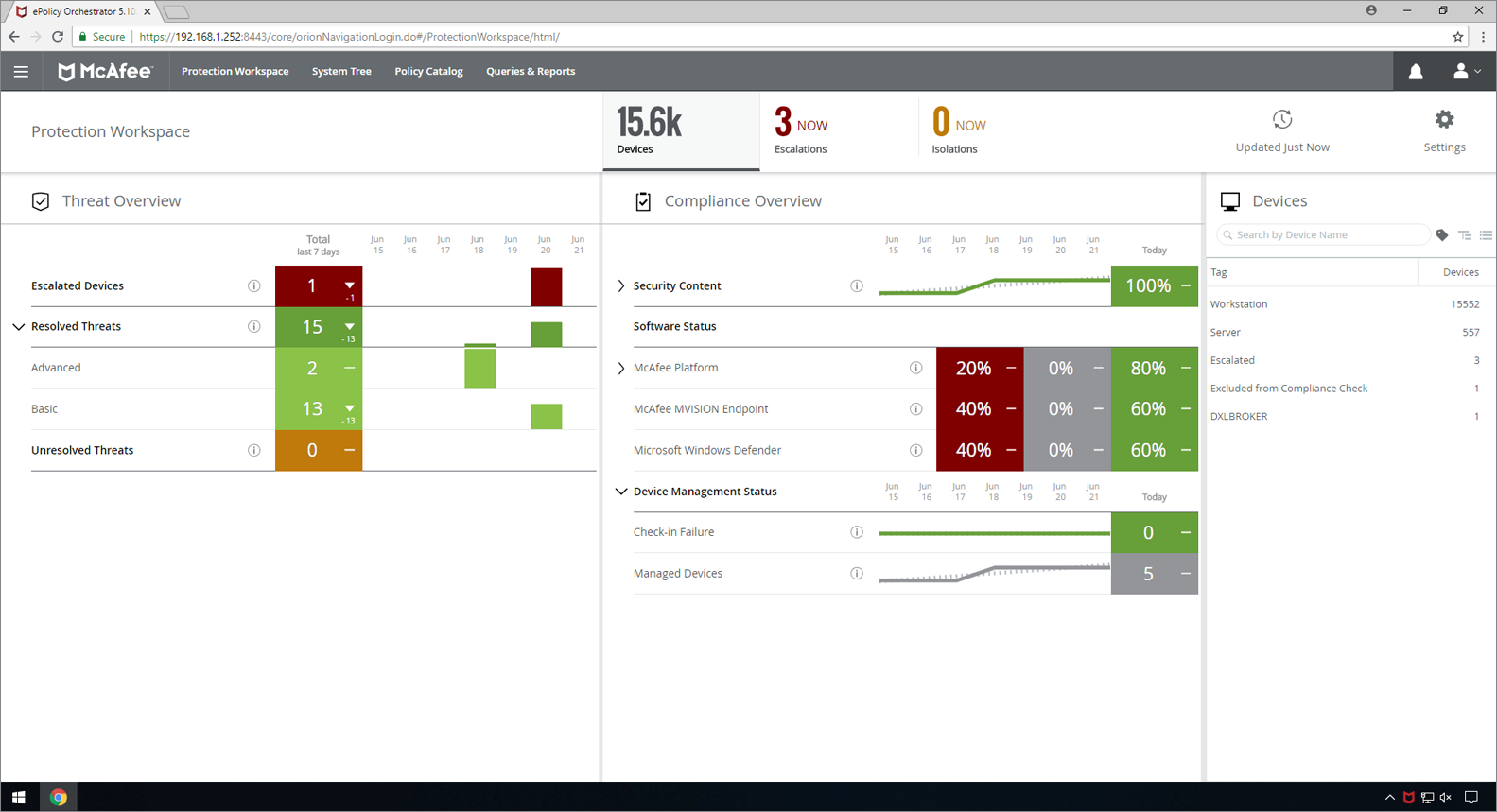This screenshot has width=1497, height=812.
Task: Click info icon beside Escalated Devices
Action: click(254, 286)
